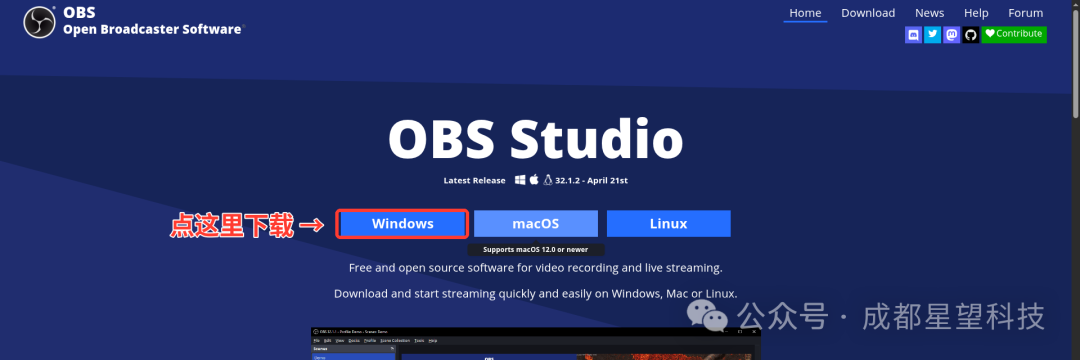Click the Linux penguin icon beside version
The height and width of the screenshot is (360, 1080).
pyautogui.click(x=548, y=180)
